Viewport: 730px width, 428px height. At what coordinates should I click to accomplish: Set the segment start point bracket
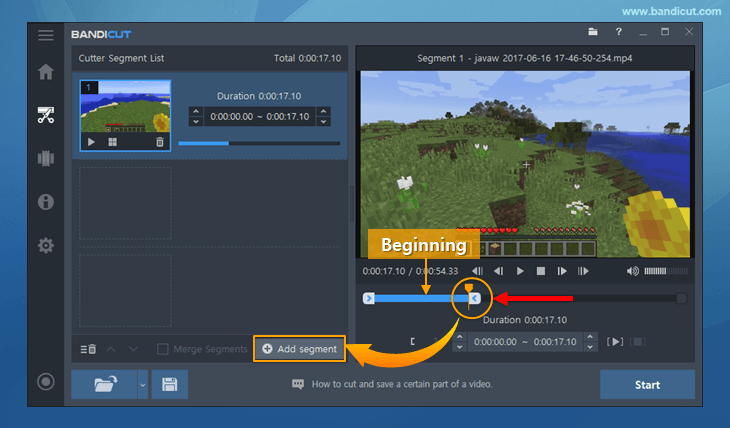413,342
